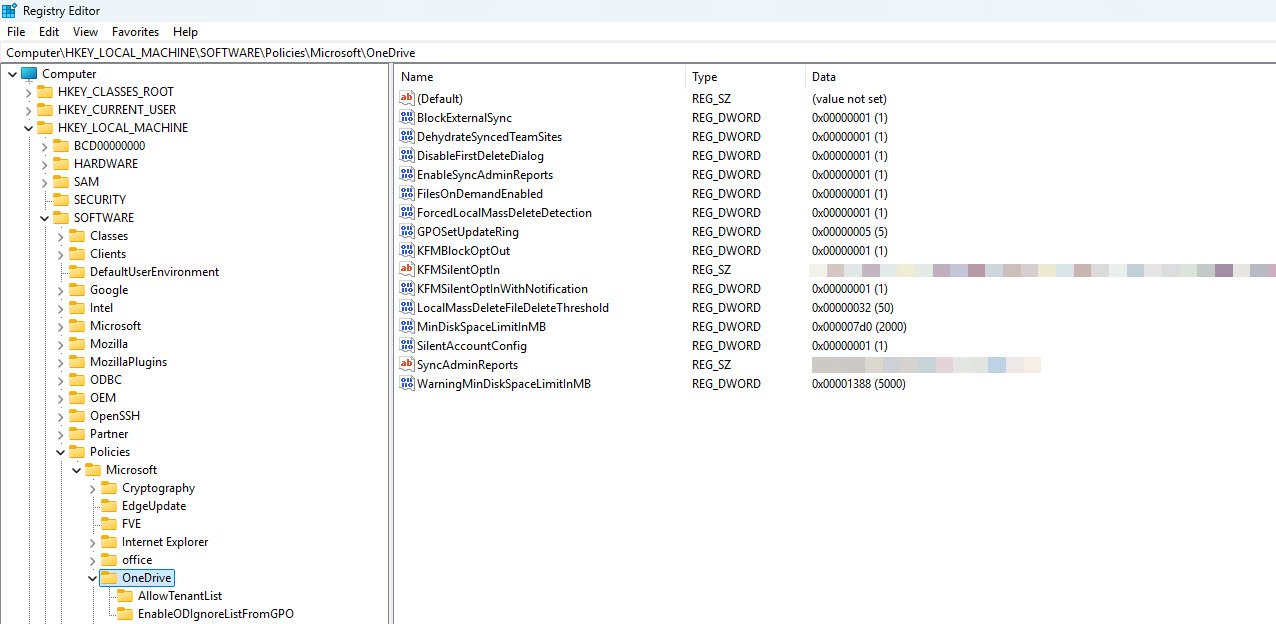Image resolution: width=1276 pixels, height=624 pixels.
Task: Open the View menu
Action: click(85, 32)
